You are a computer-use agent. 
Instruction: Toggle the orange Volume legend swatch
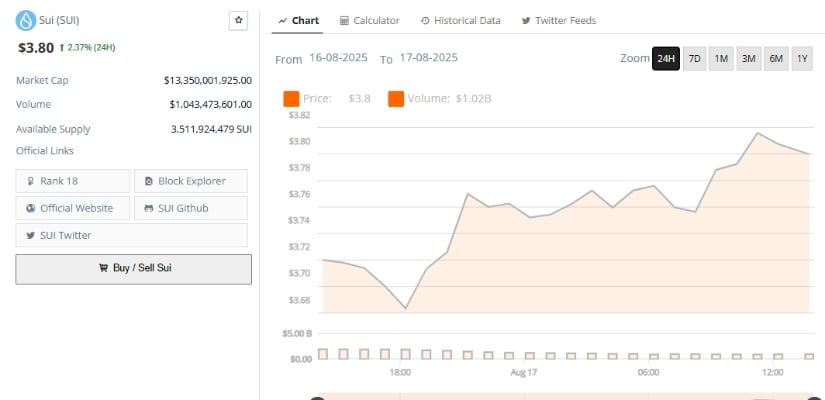point(396,98)
